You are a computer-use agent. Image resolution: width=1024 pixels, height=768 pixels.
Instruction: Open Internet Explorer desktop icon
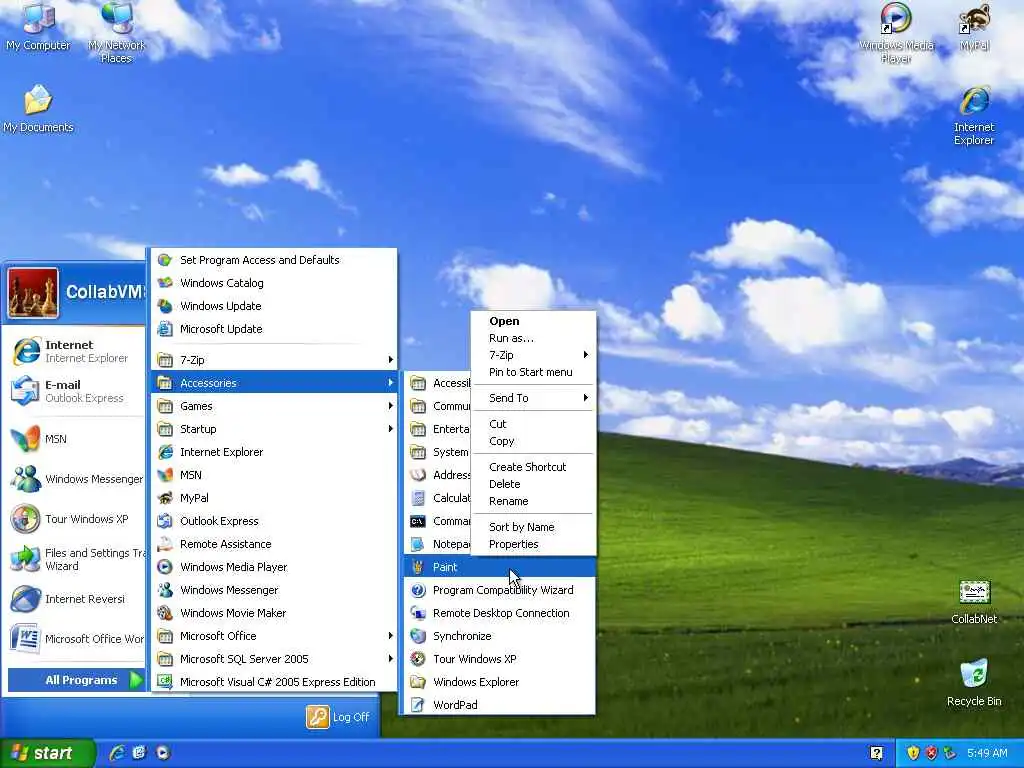click(974, 115)
